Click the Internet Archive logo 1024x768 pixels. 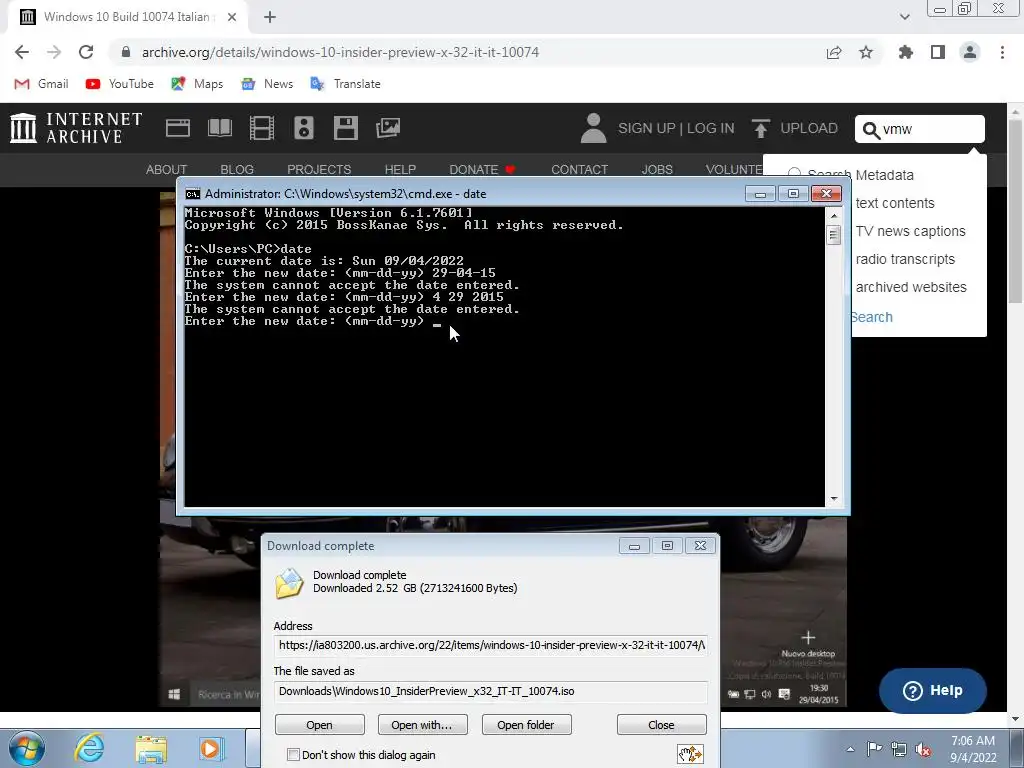coord(76,128)
